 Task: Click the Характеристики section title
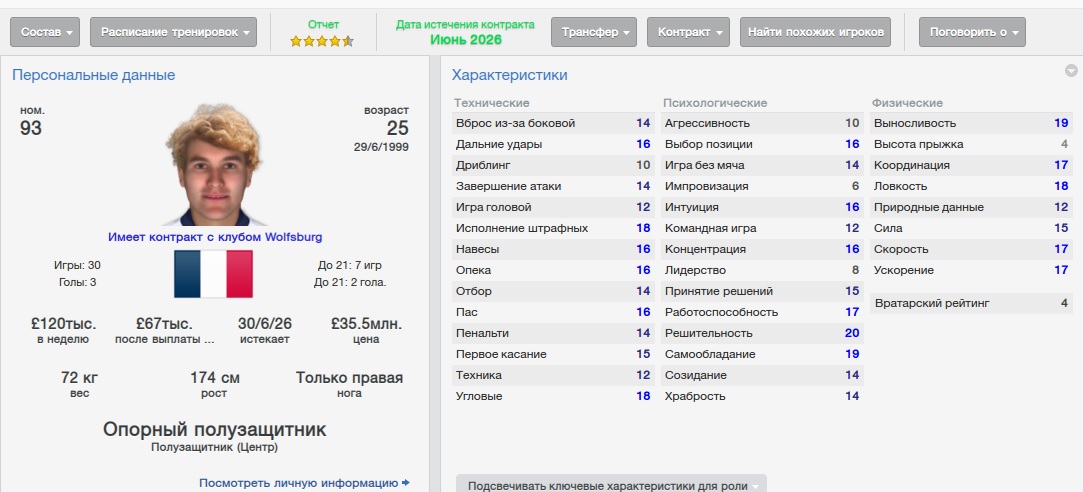[x=509, y=75]
